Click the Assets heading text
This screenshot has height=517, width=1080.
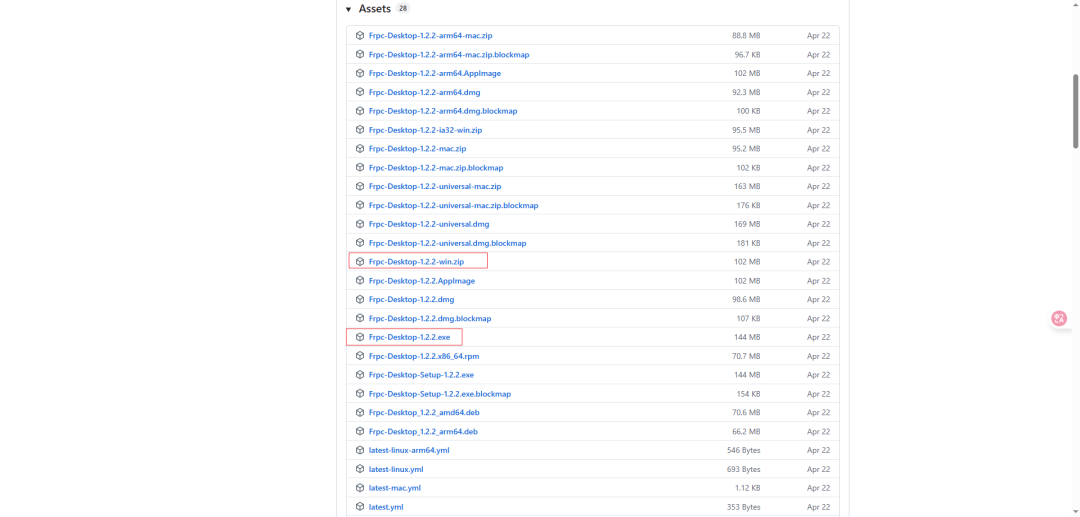click(375, 9)
